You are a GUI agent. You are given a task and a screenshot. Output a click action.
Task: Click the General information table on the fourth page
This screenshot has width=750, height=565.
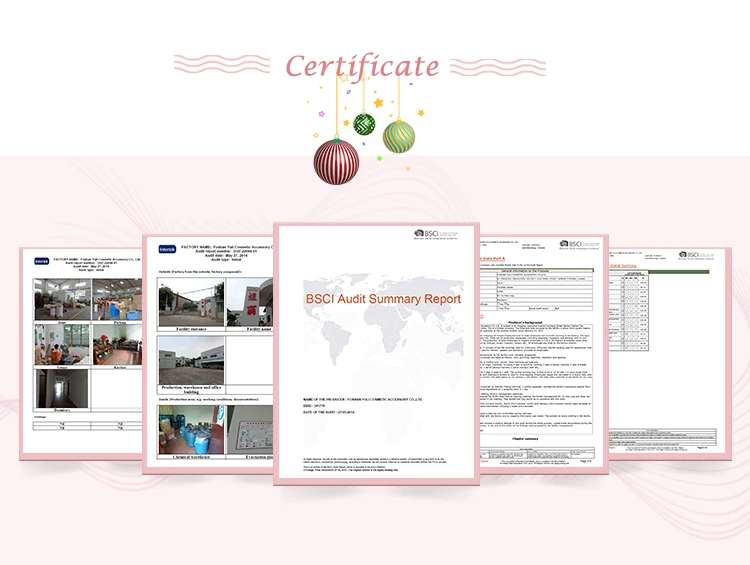[536, 290]
